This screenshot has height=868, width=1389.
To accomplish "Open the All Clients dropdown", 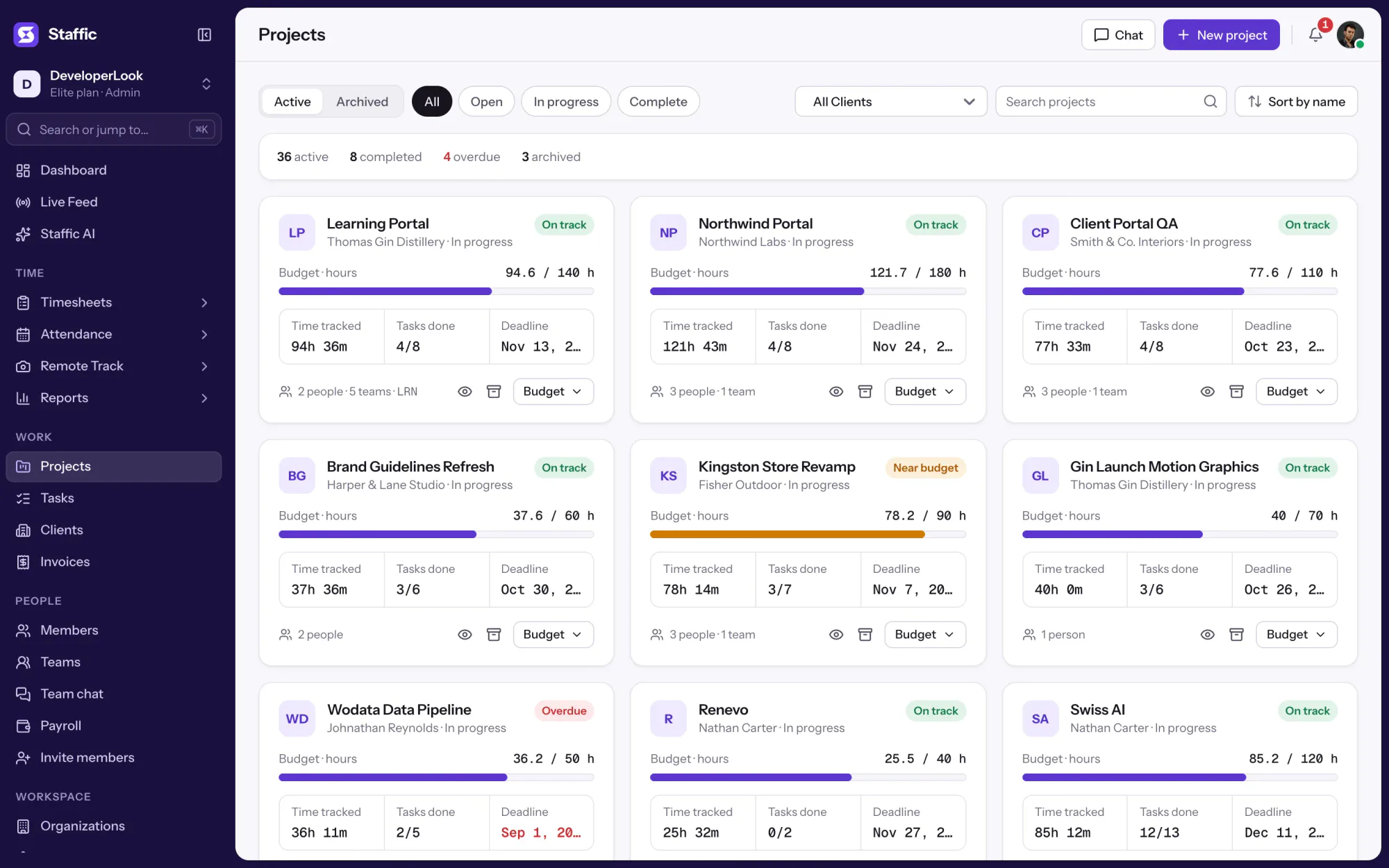I will (x=891, y=101).
